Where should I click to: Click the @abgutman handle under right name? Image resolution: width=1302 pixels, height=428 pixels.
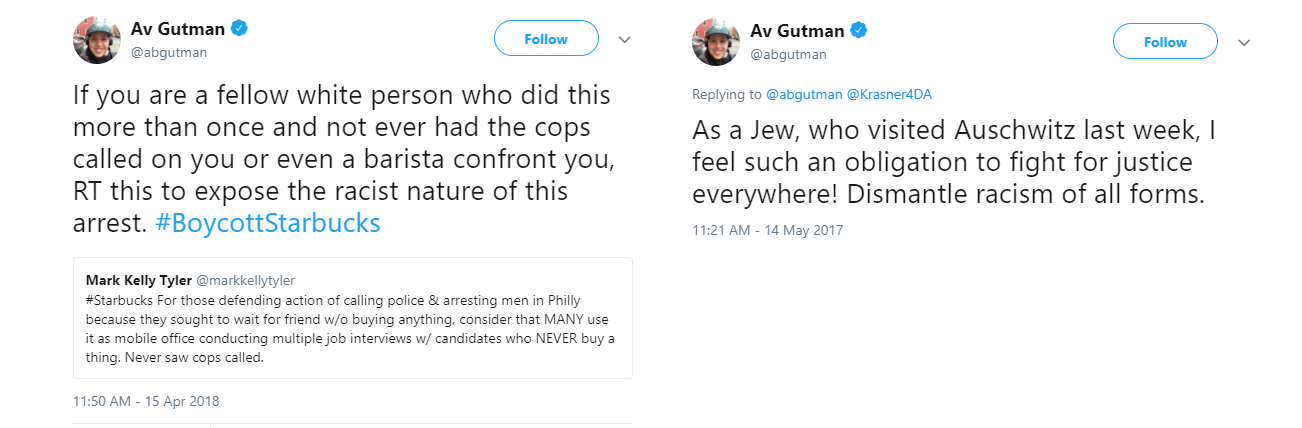[789, 54]
